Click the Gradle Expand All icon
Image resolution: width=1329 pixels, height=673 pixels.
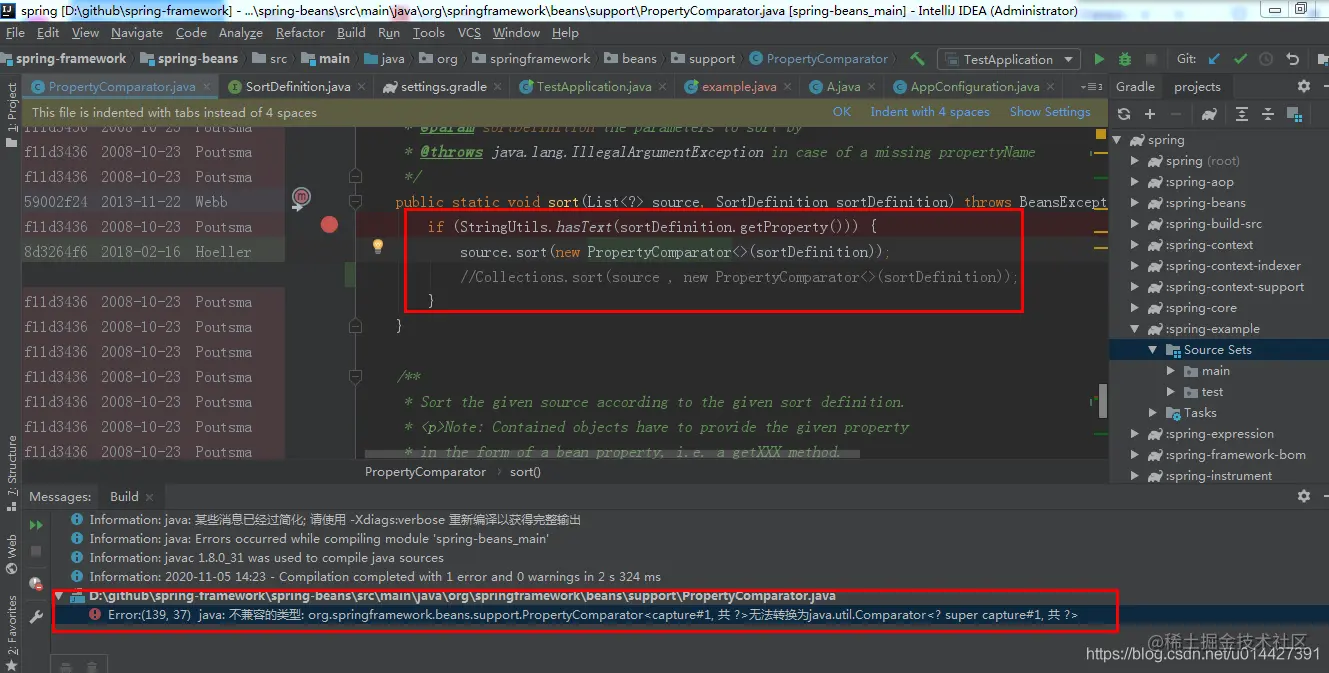pos(1242,114)
